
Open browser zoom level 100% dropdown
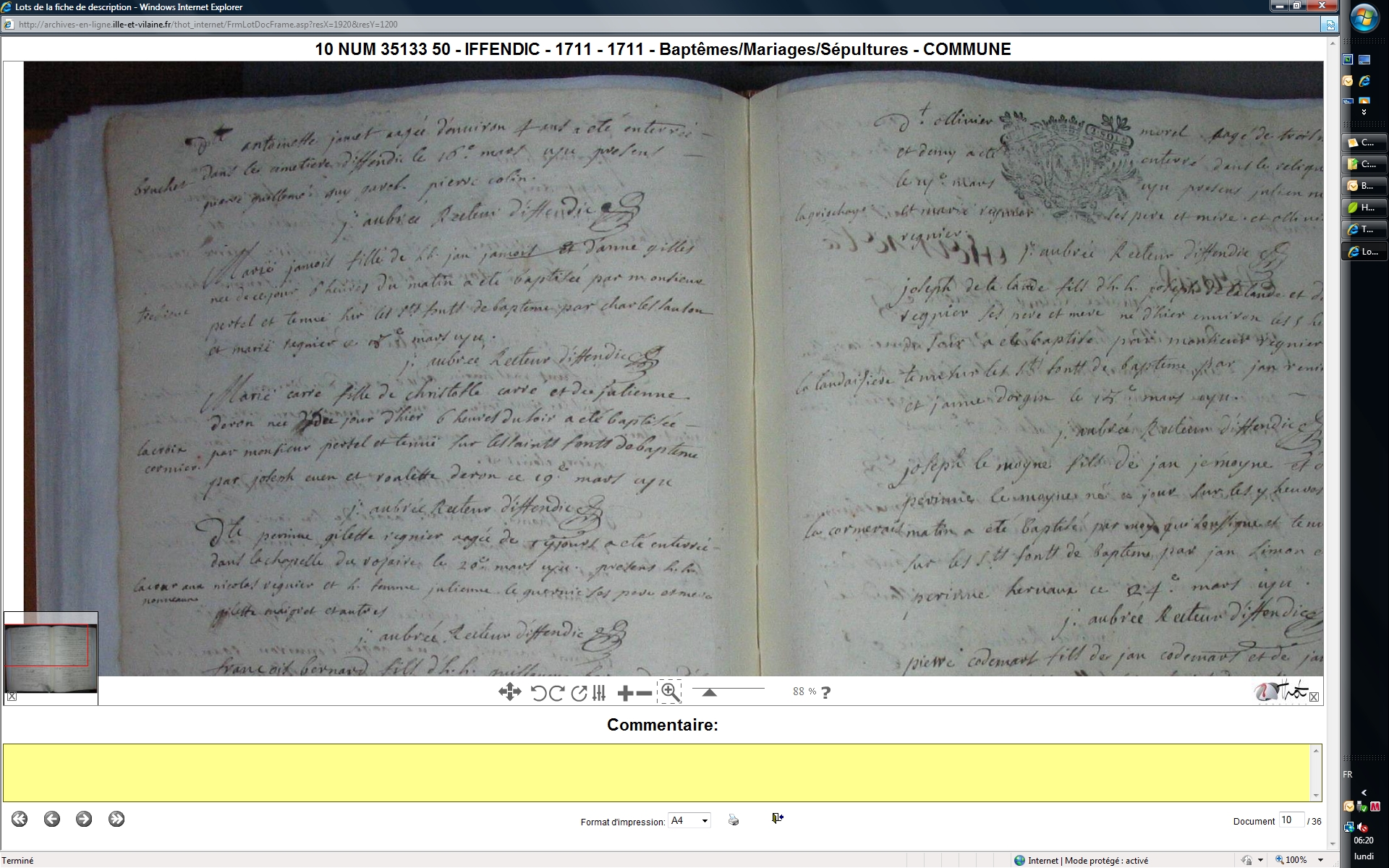(x=1320, y=860)
